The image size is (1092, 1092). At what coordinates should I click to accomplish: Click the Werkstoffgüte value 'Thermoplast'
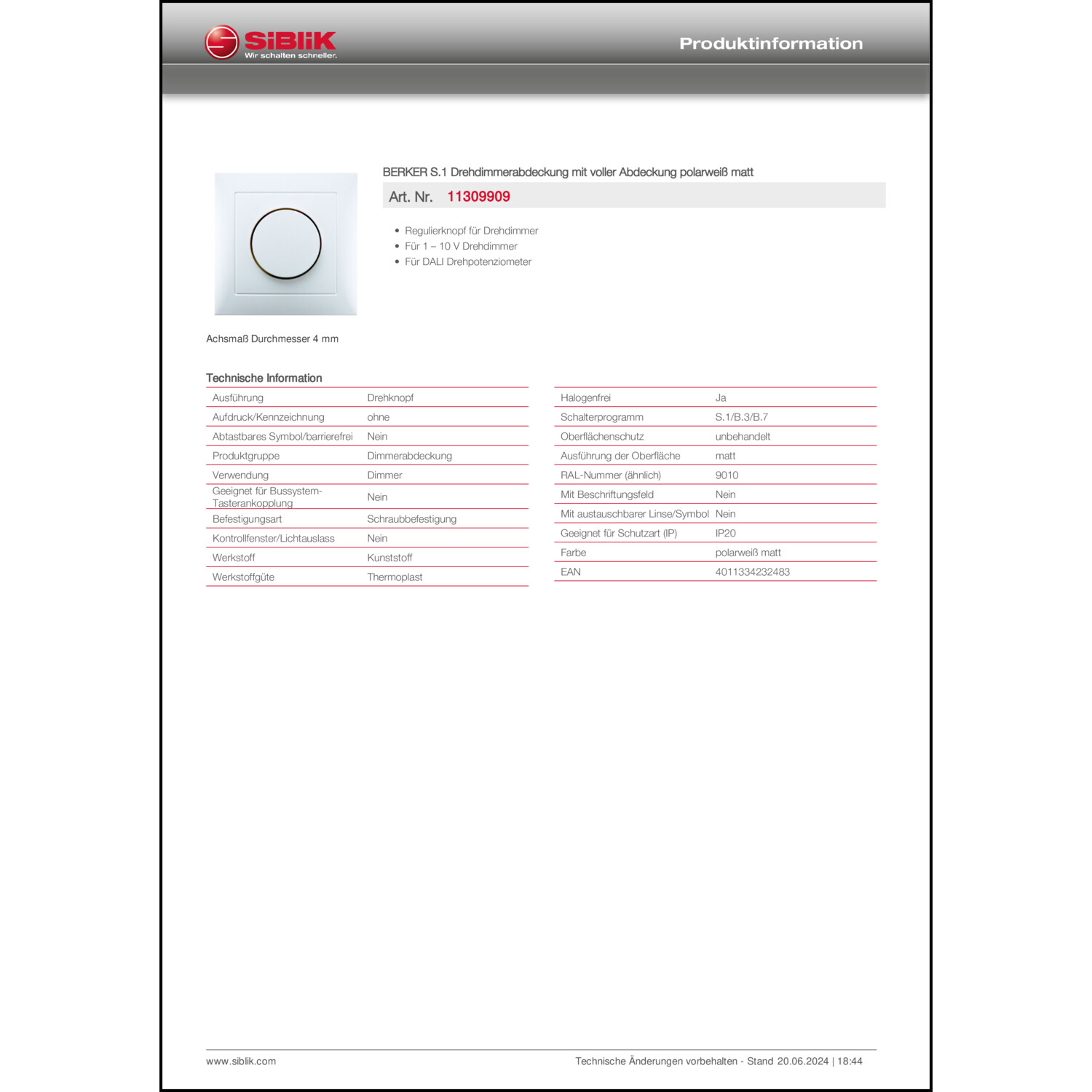(395, 577)
